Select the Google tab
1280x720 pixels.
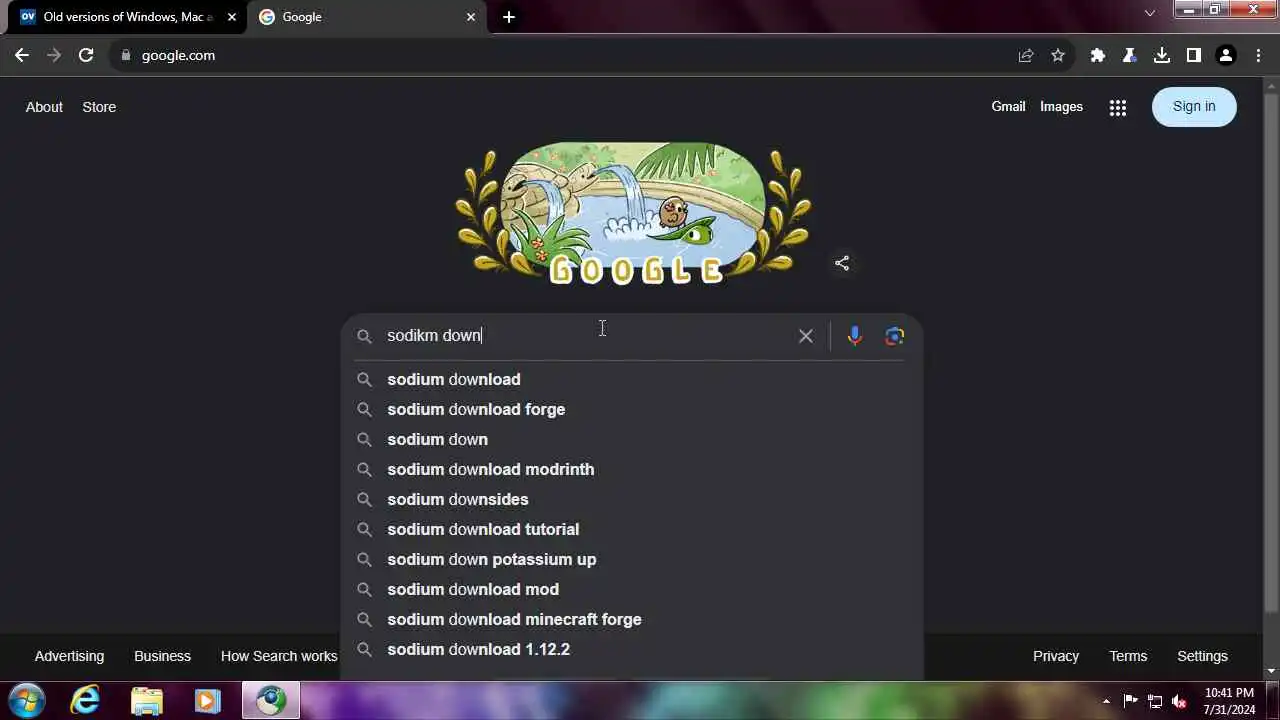[368, 17]
